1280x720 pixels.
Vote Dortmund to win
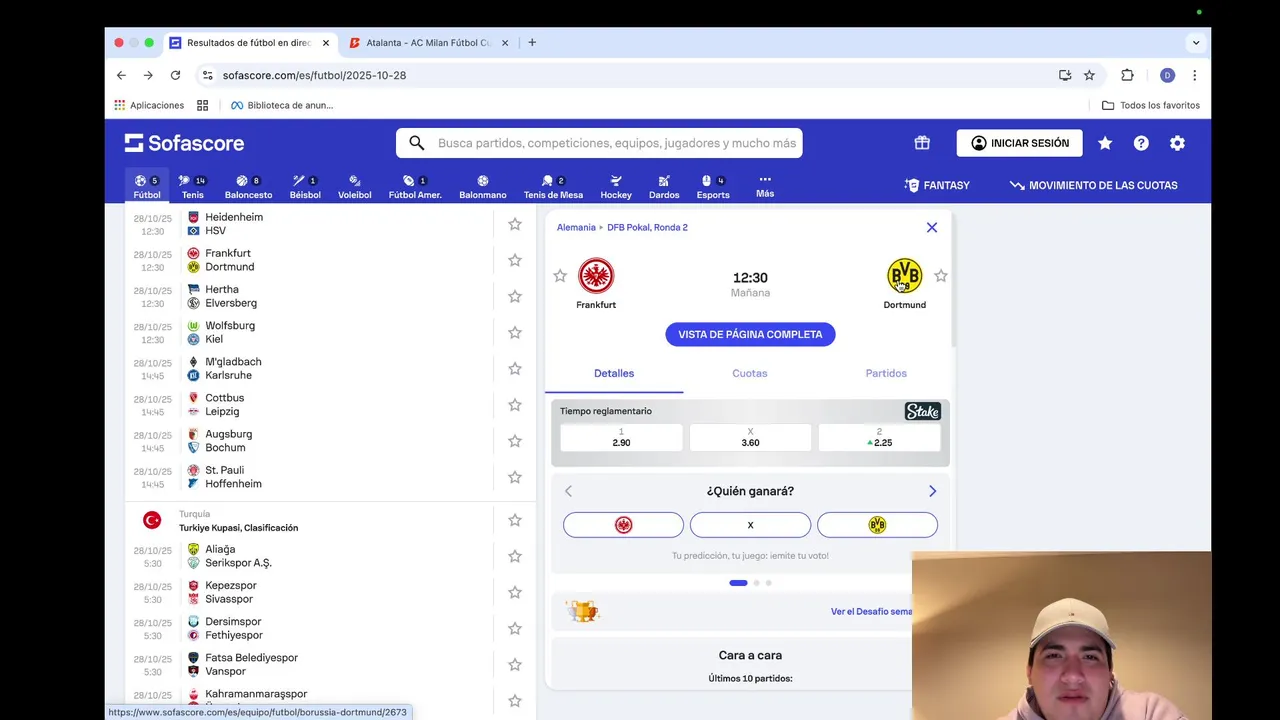point(877,525)
